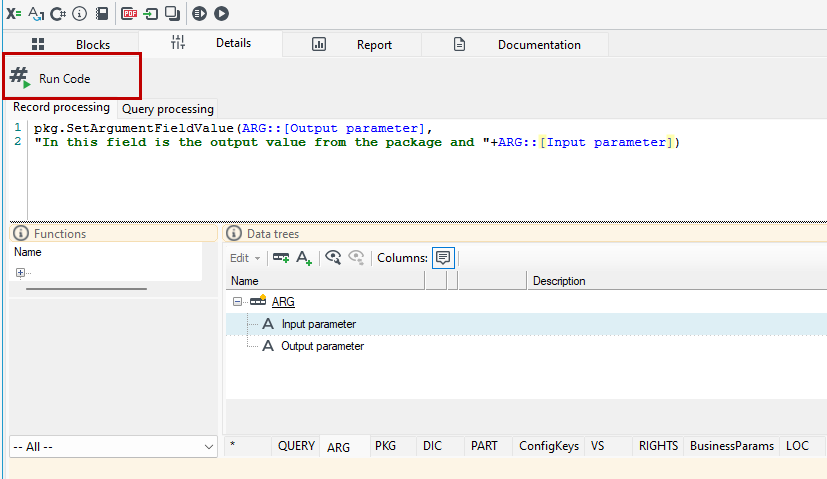
Task: Switch to the RIGHTS tab
Action: pyautogui.click(x=658, y=446)
